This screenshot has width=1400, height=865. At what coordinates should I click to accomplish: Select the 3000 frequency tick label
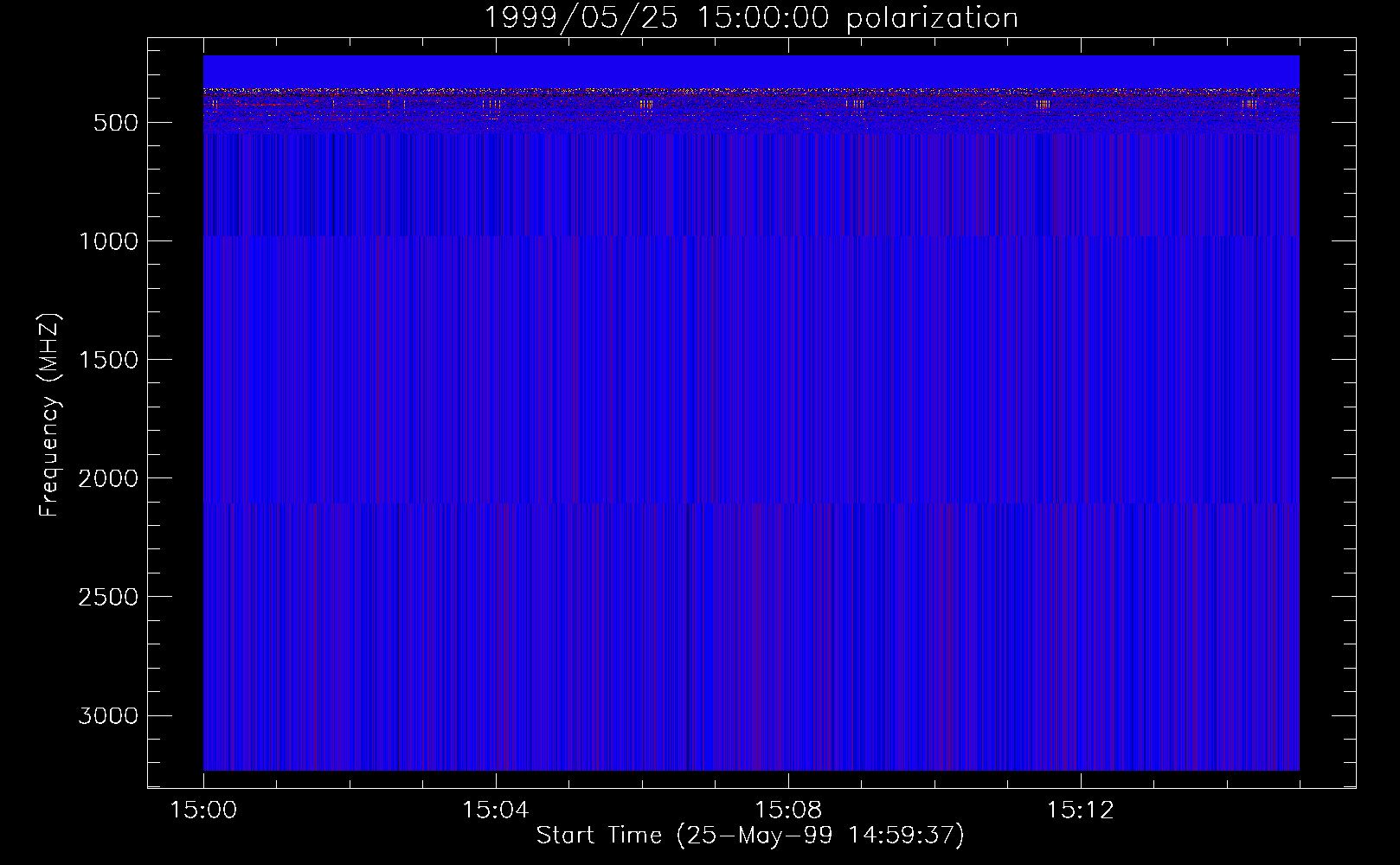point(108,715)
